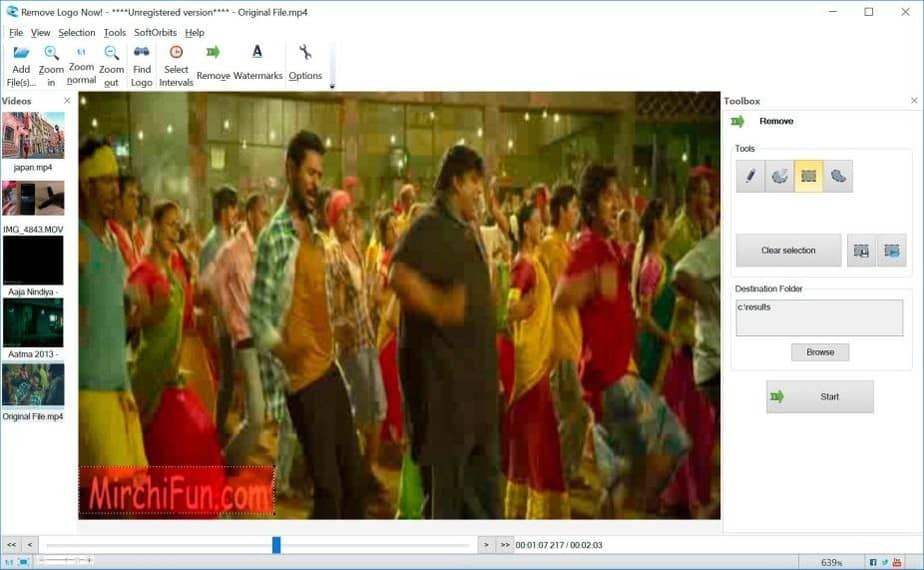Image resolution: width=924 pixels, height=570 pixels.
Task: Click the Add File(s) toolbar icon
Action: pos(21,53)
